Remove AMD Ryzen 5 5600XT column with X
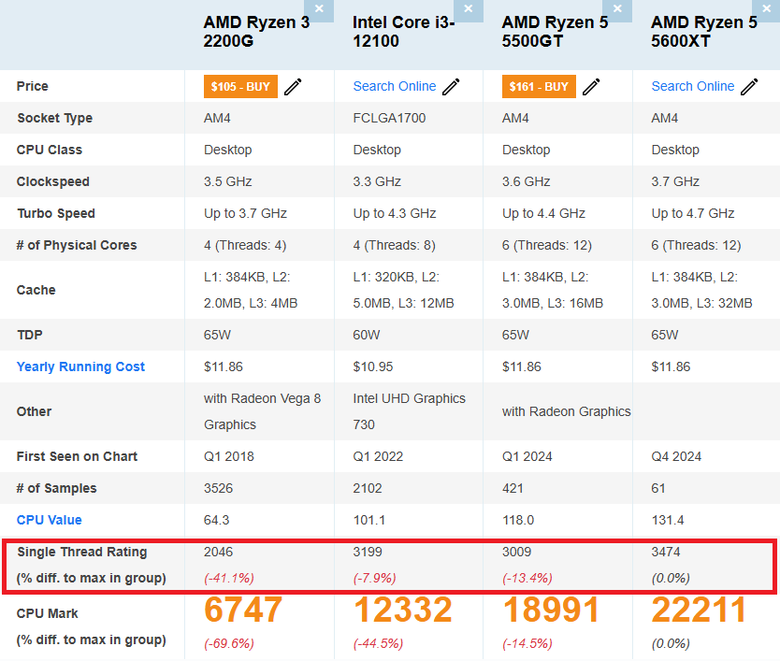Image resolution: width=780 pixels, height=661 pixels. pyautogui.click(x=767, y=9)
